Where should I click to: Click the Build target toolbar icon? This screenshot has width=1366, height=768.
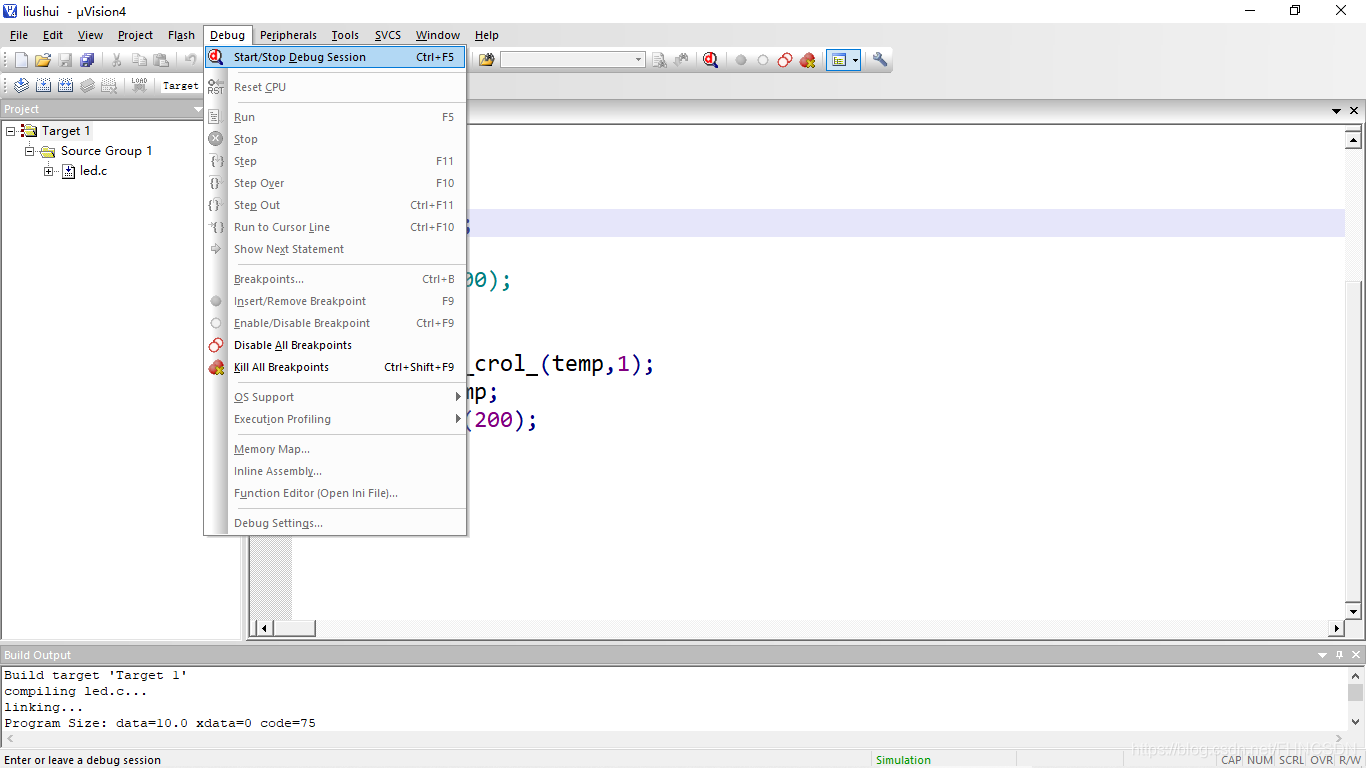(43, 86)
